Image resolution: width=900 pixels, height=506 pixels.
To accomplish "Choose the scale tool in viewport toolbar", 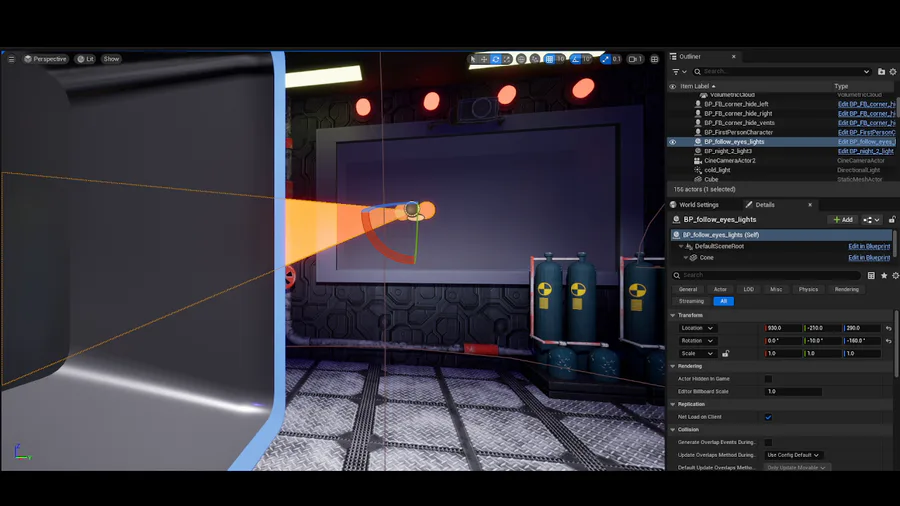I will coord(507,59).
